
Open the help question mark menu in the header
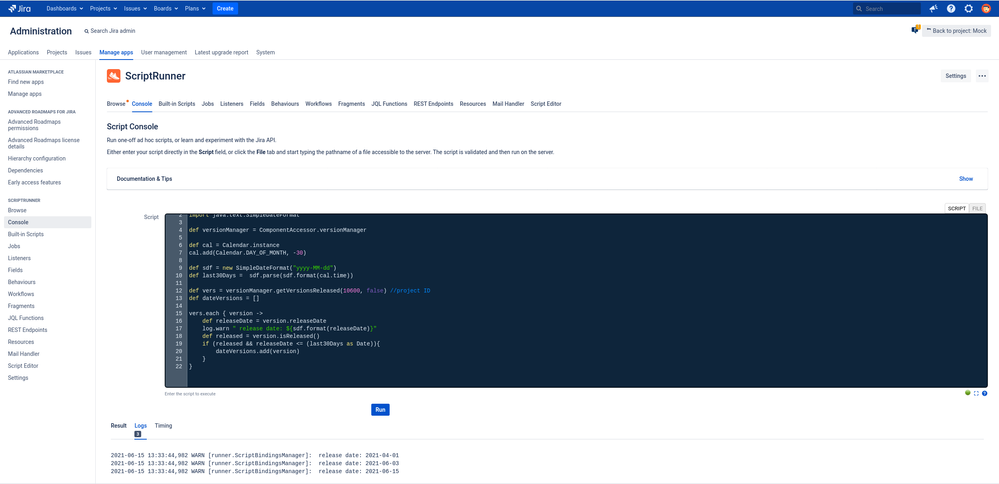(951, 9)
